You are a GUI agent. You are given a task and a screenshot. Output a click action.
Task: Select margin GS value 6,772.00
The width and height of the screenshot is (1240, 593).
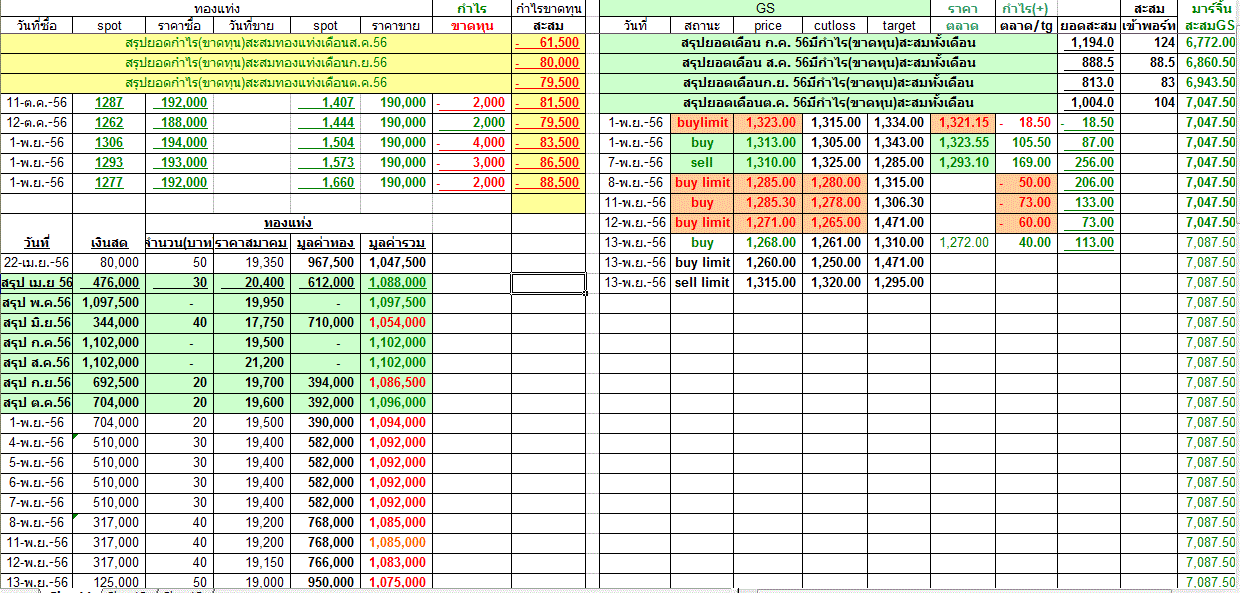[x=1209, y=42]
